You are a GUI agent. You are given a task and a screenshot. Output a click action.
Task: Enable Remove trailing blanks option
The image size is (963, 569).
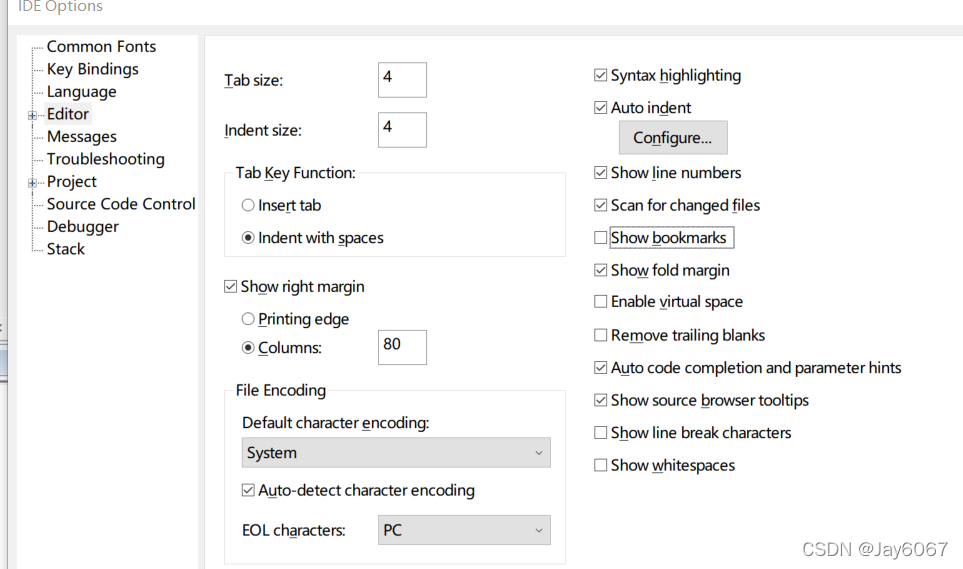pyautogui.click(x=601, y=335)
